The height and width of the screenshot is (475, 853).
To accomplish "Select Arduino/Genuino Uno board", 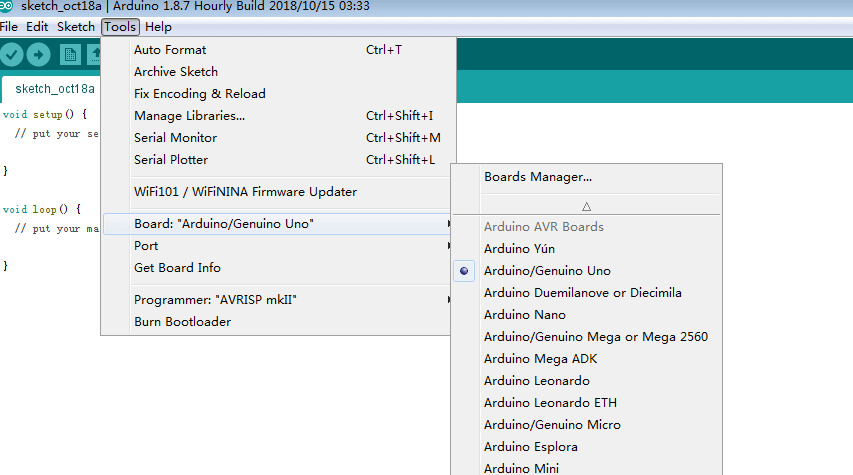I will pyautogui.click(x=586, y=271).
